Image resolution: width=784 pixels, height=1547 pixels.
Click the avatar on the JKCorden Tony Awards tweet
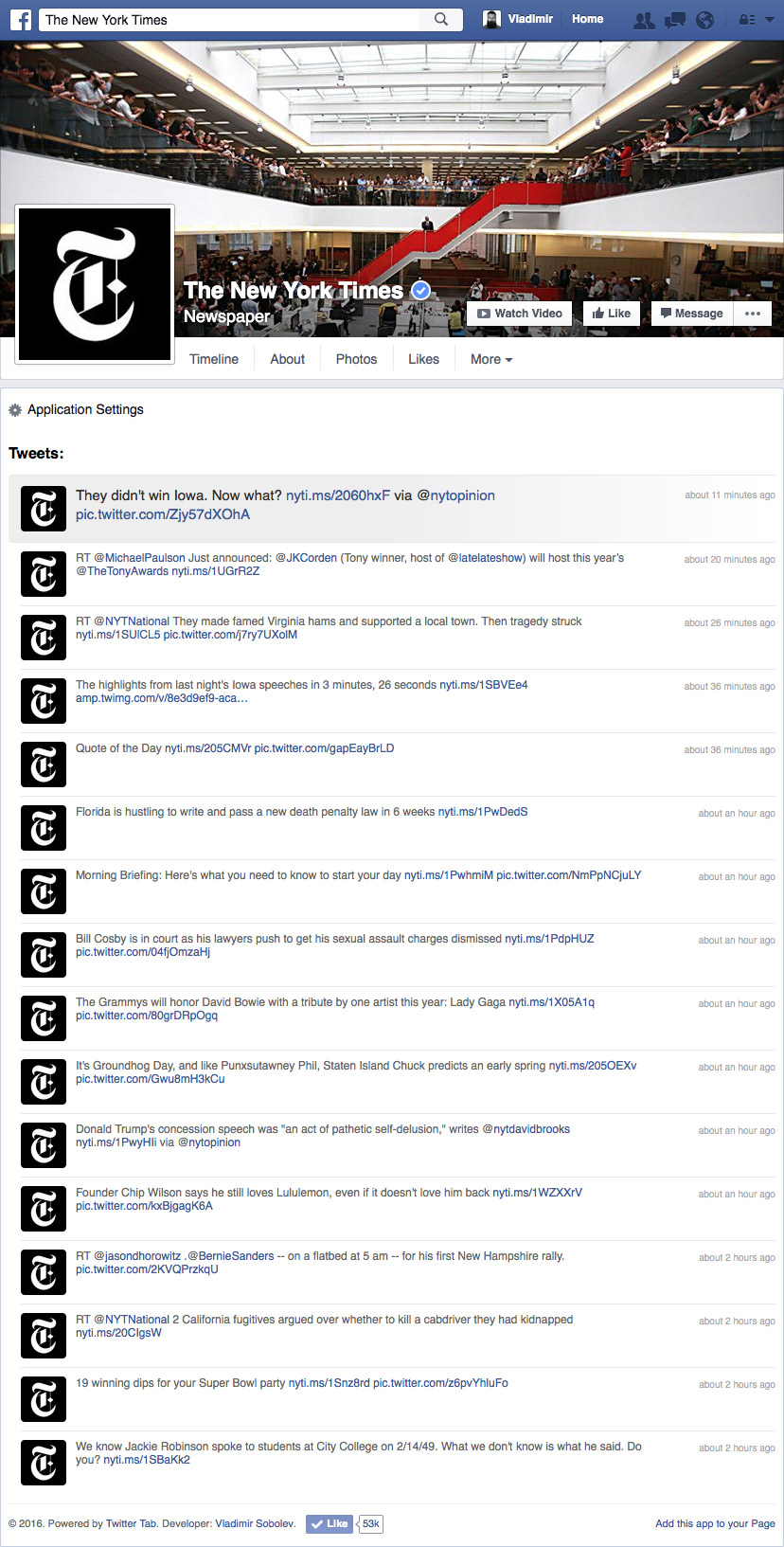pyautogui.click(x=44, y=573)
